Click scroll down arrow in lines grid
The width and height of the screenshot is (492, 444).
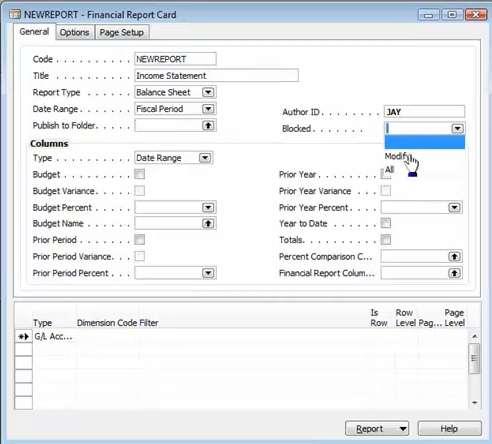pyautogui.click(x=475, y=403)
